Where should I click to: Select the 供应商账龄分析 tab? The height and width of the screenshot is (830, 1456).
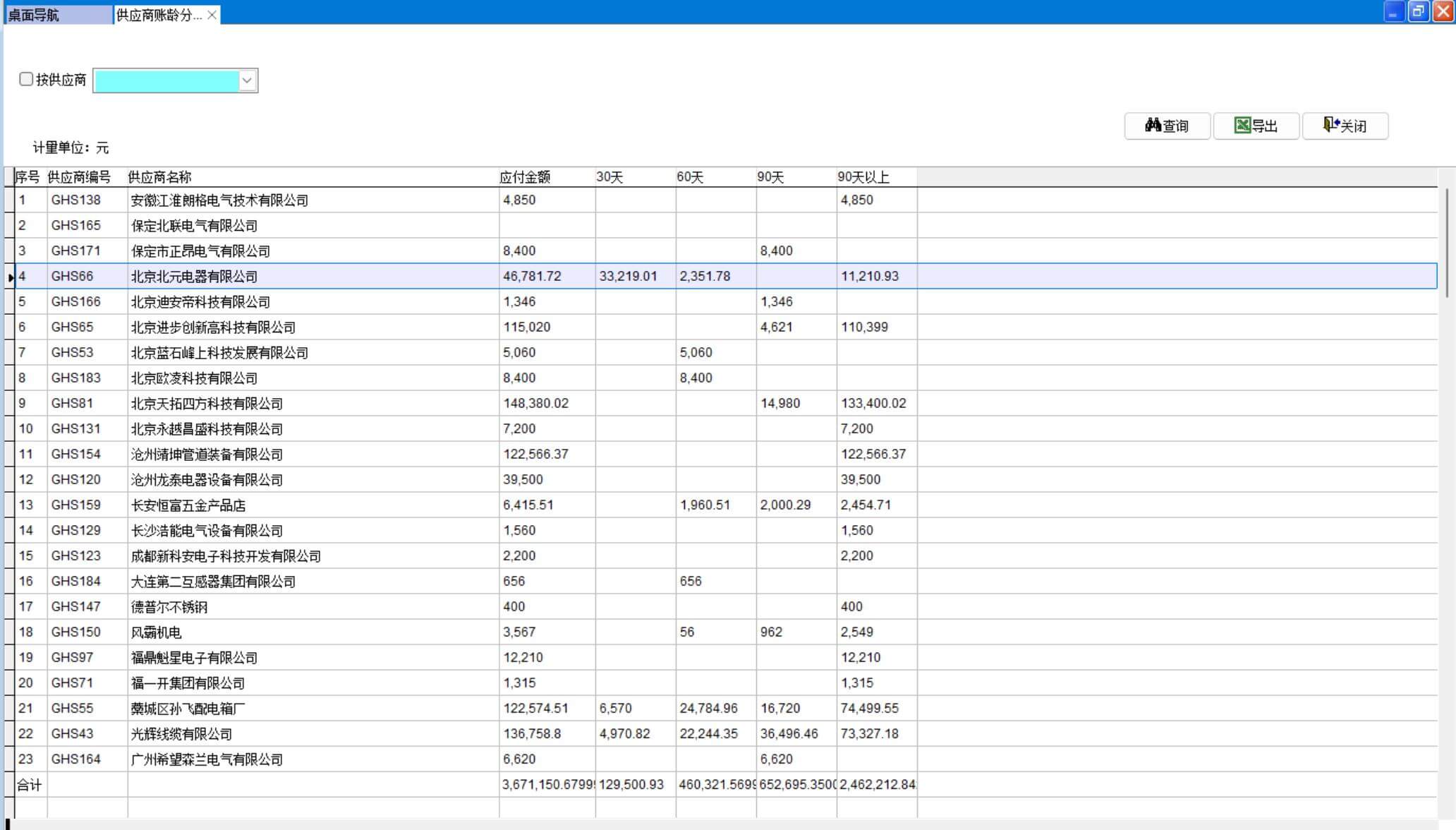(x=159, y=15)
